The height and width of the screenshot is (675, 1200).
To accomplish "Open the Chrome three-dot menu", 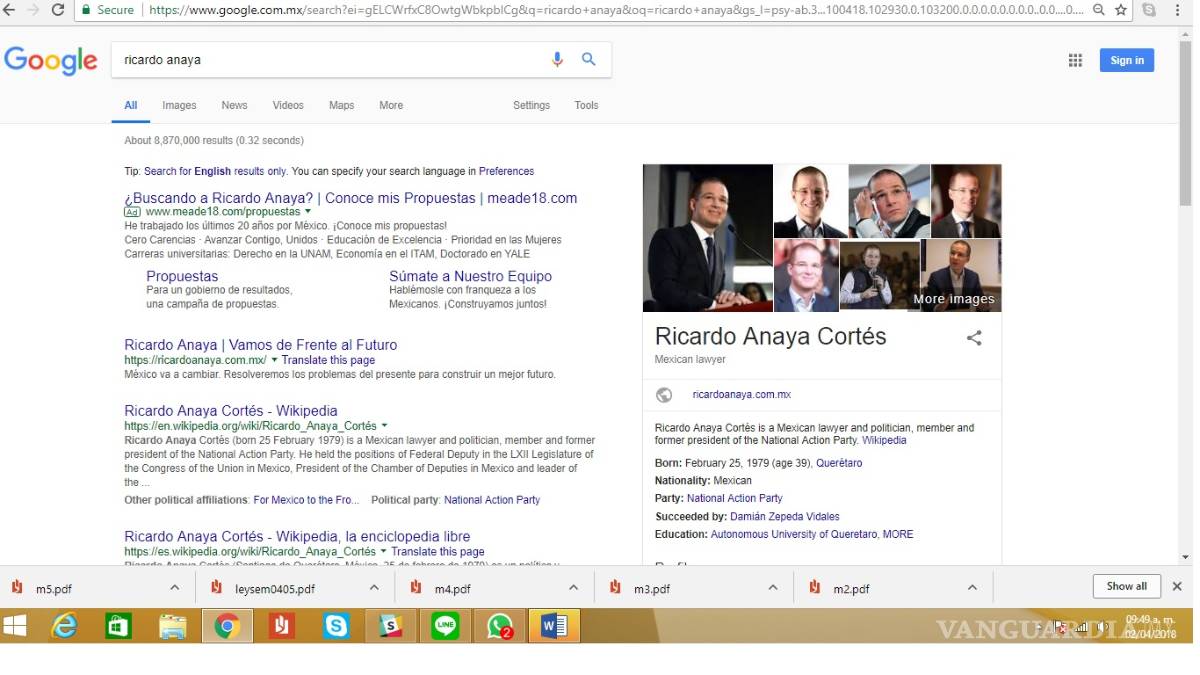I will [x=1178, y=10].
